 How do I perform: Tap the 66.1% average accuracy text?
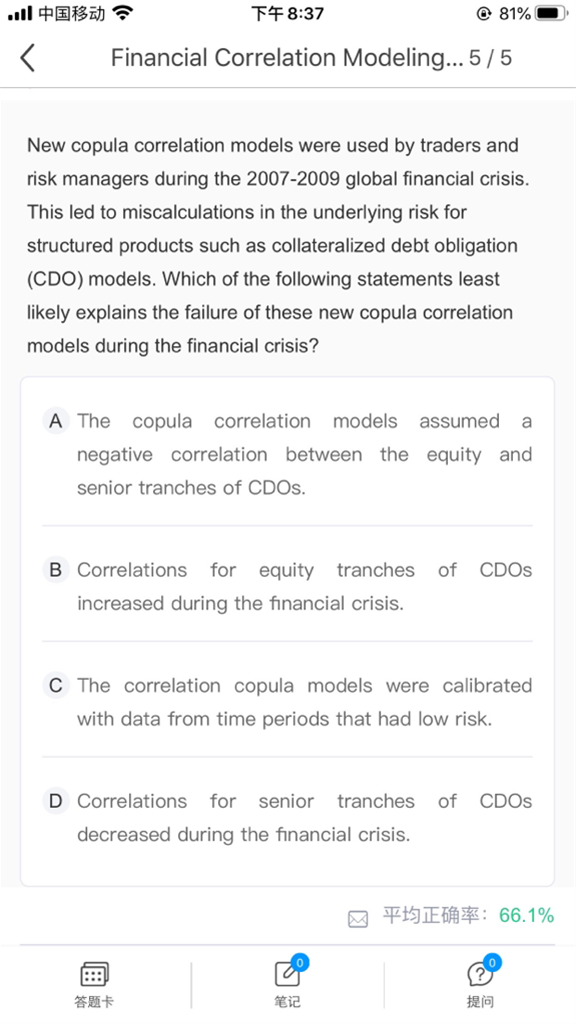(x=526, y=916)
